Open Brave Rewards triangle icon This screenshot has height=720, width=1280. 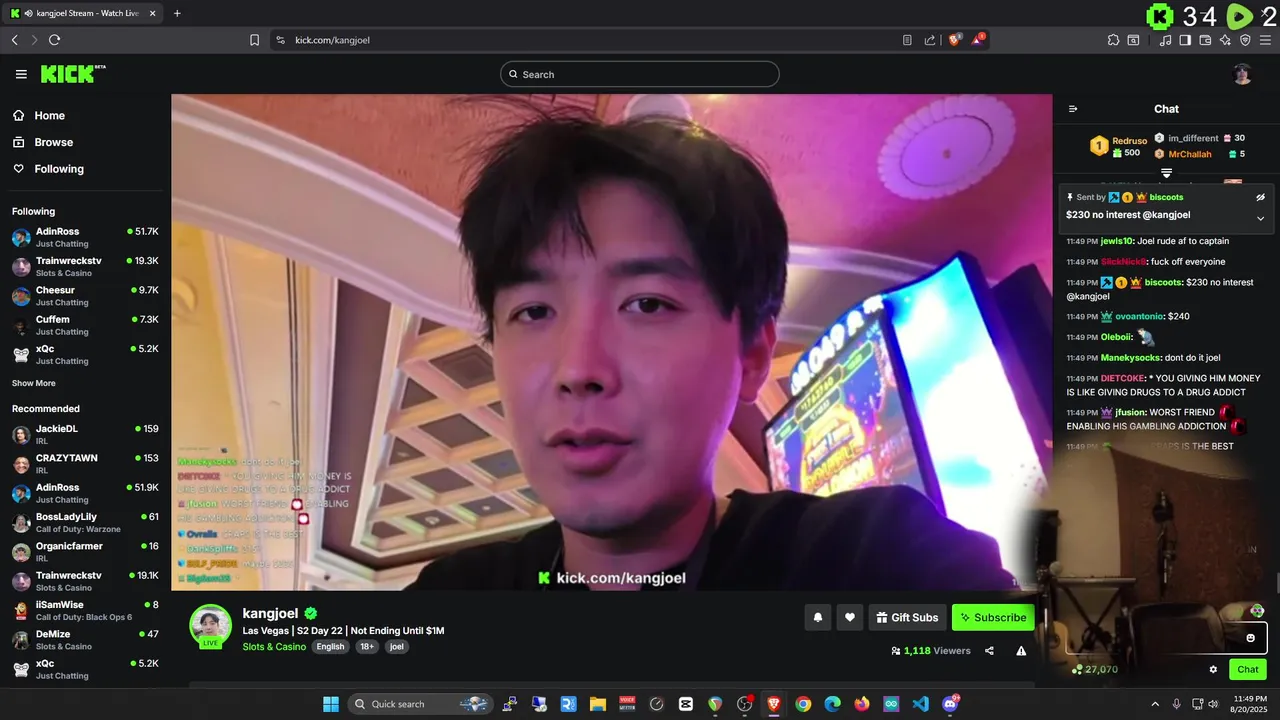[979, 40]
